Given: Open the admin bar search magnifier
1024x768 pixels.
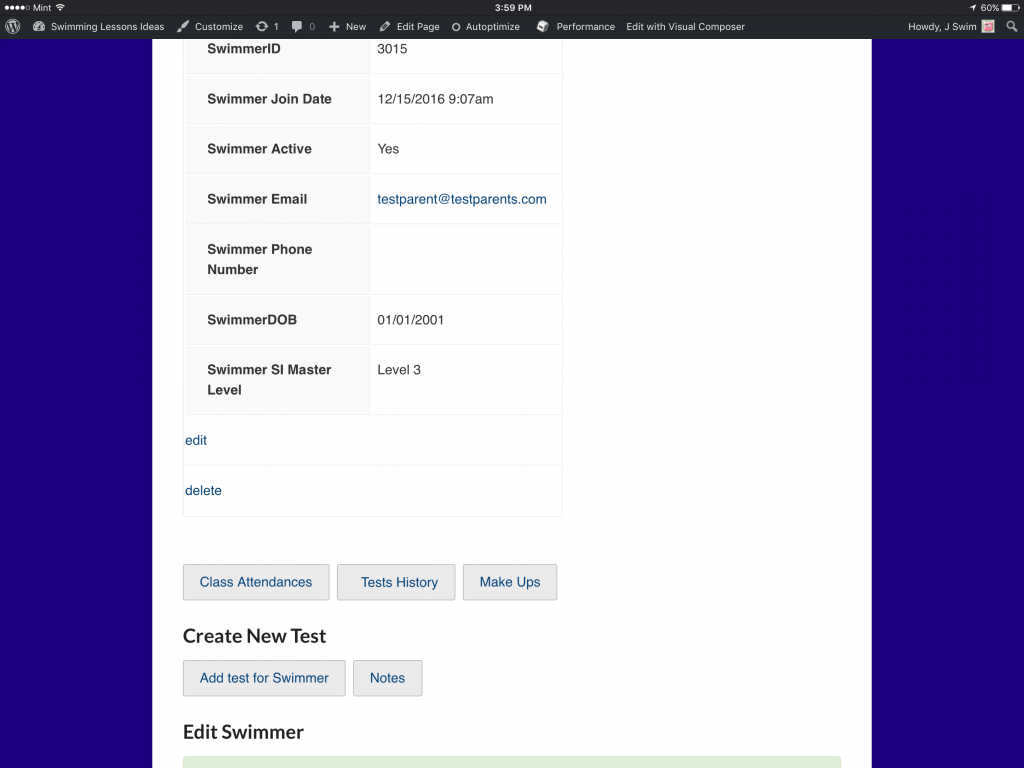Looking at the screenshot, I should (1012, 27).
